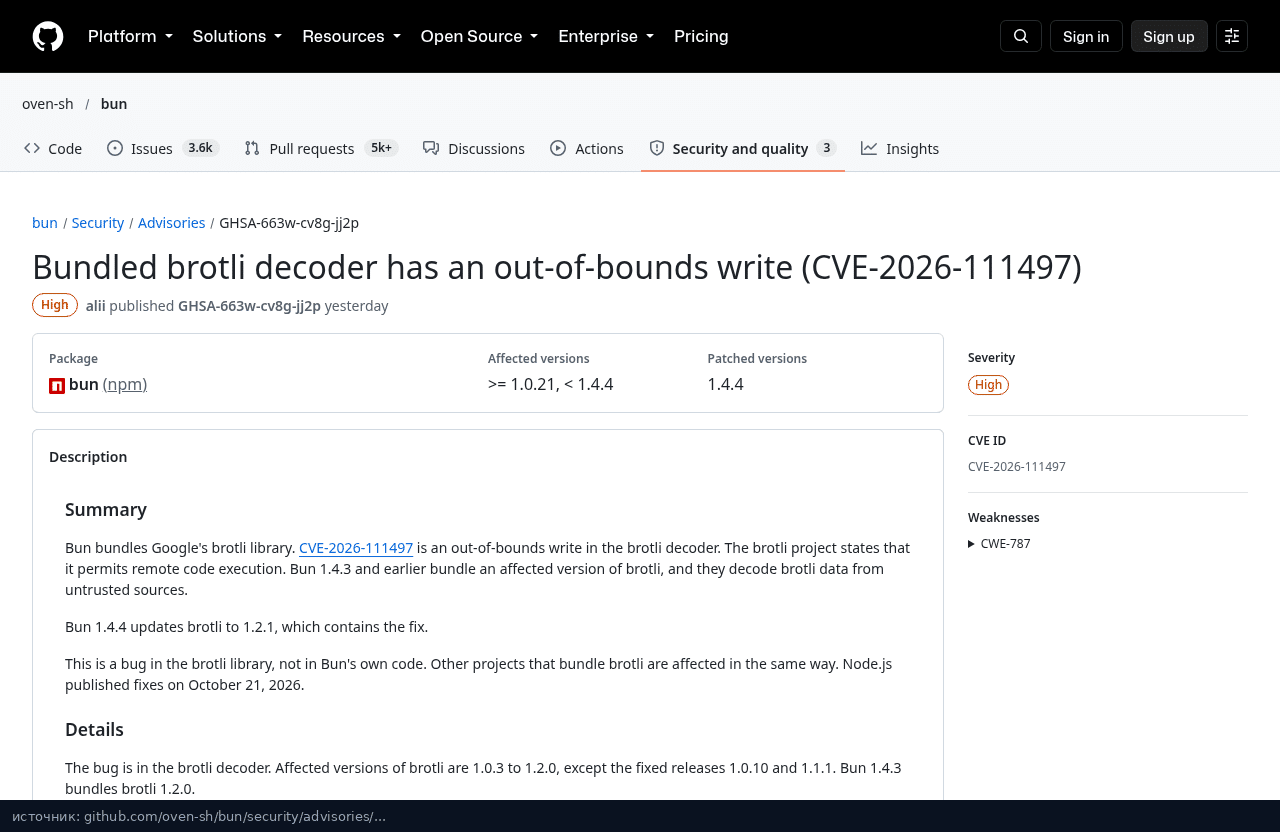
Task: Click the Pull requests 5k+ counter
Action: click(381, 148)
